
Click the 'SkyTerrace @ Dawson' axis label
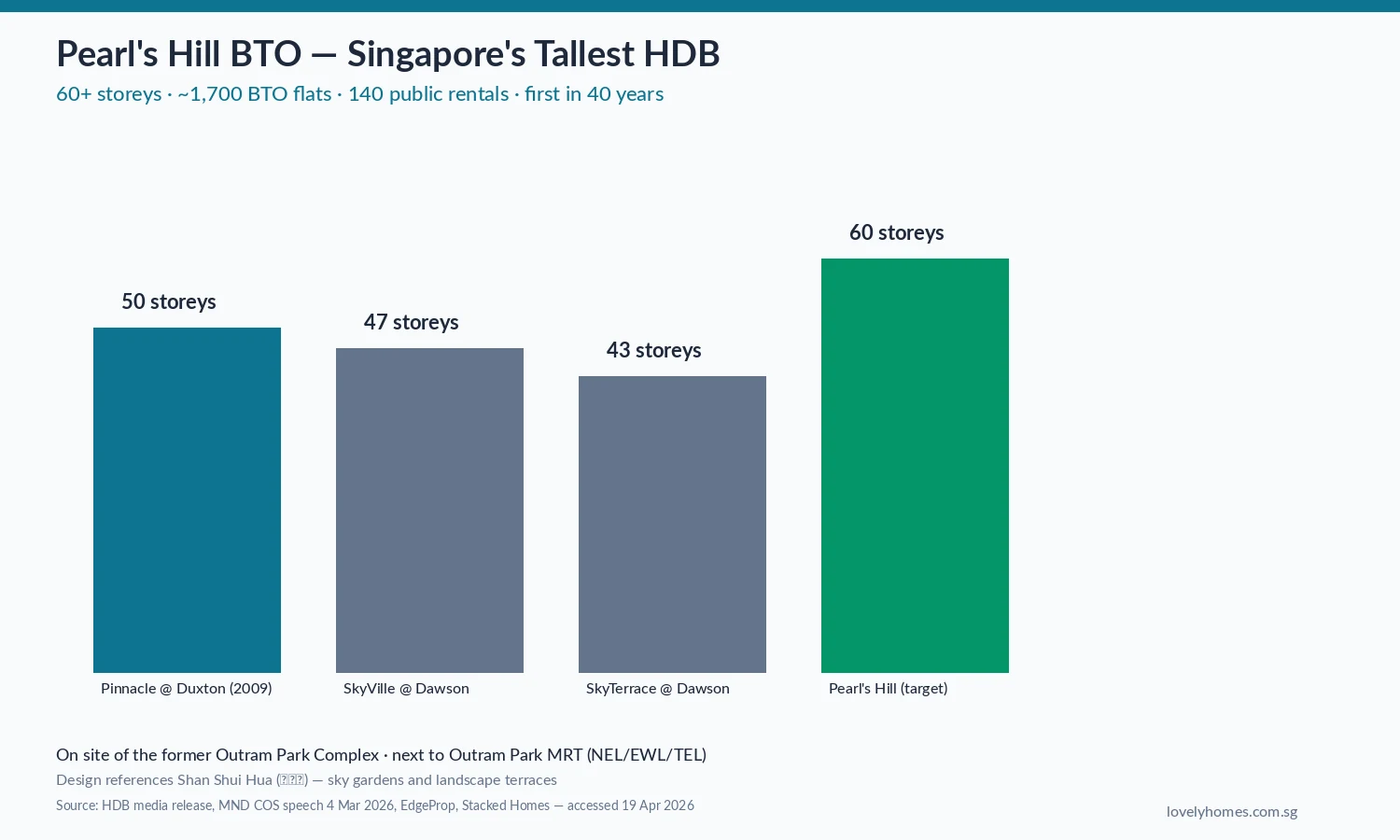click(658, 688)
